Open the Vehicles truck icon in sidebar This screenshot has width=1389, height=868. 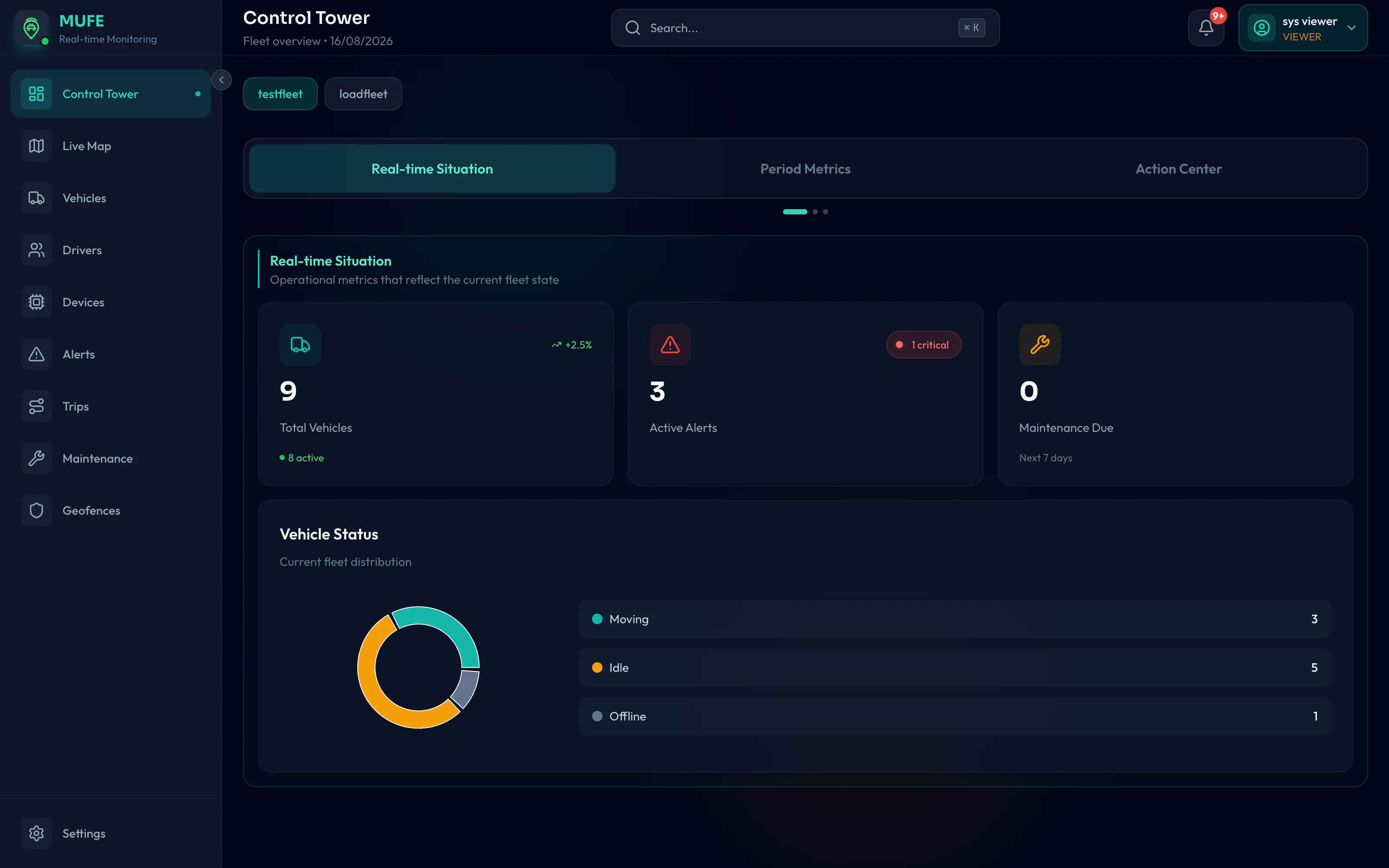click(x=36, y=198)
